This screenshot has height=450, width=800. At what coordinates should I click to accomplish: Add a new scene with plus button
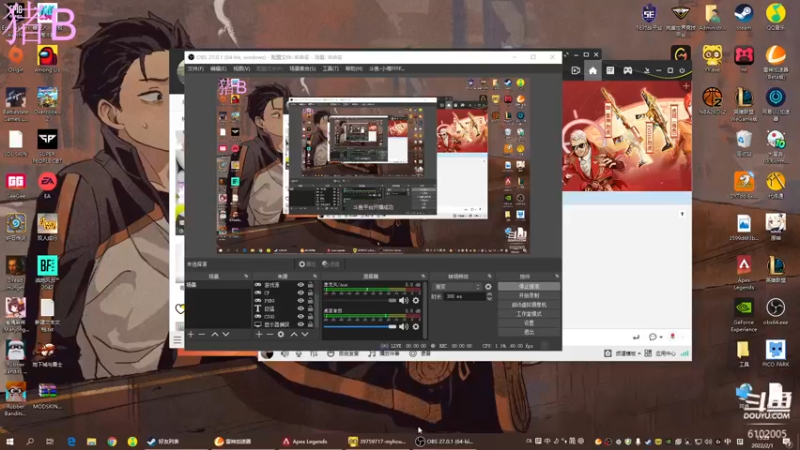pyautogui.click(x=191, y=334)
